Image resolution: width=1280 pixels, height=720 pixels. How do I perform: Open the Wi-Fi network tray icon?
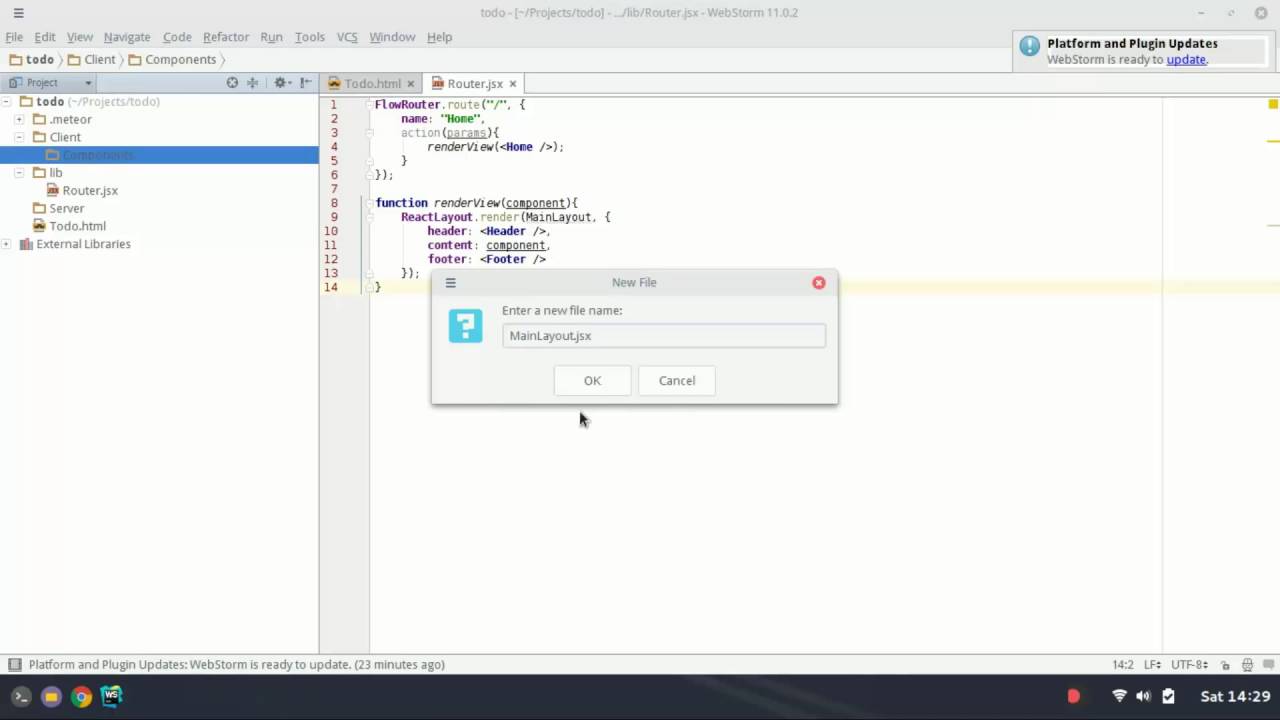pos(1119,696)
